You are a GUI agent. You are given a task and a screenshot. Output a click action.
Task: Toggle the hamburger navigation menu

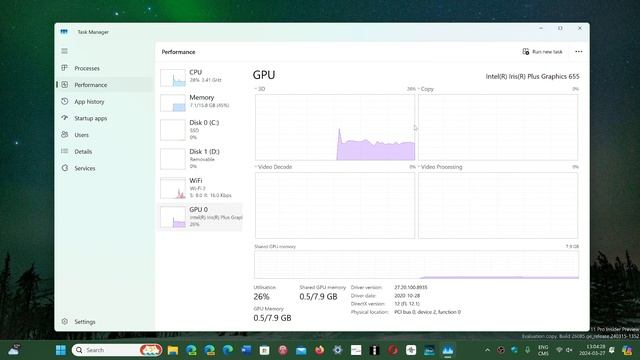(x=64, y=51)
